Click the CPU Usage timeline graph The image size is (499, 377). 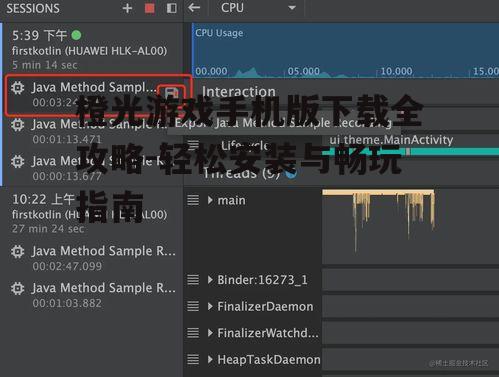pyautogui.click(x=346, y=50)
